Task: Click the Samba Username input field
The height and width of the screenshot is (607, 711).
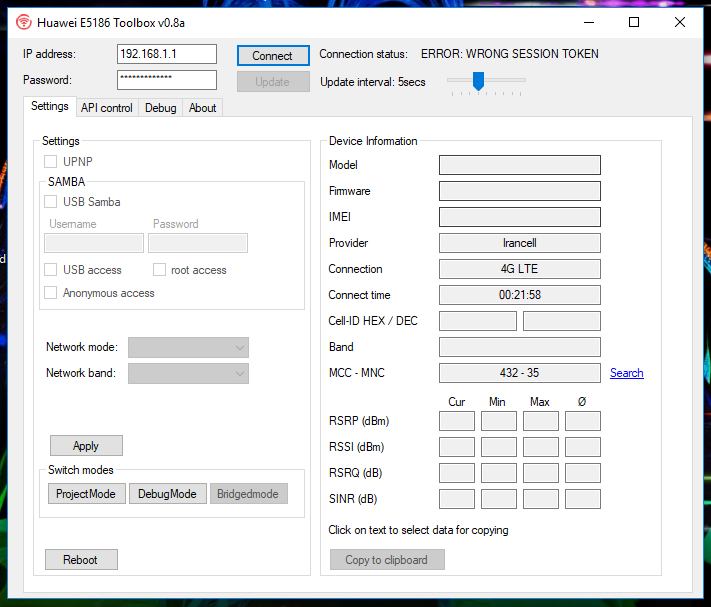Action: (94, 243)
